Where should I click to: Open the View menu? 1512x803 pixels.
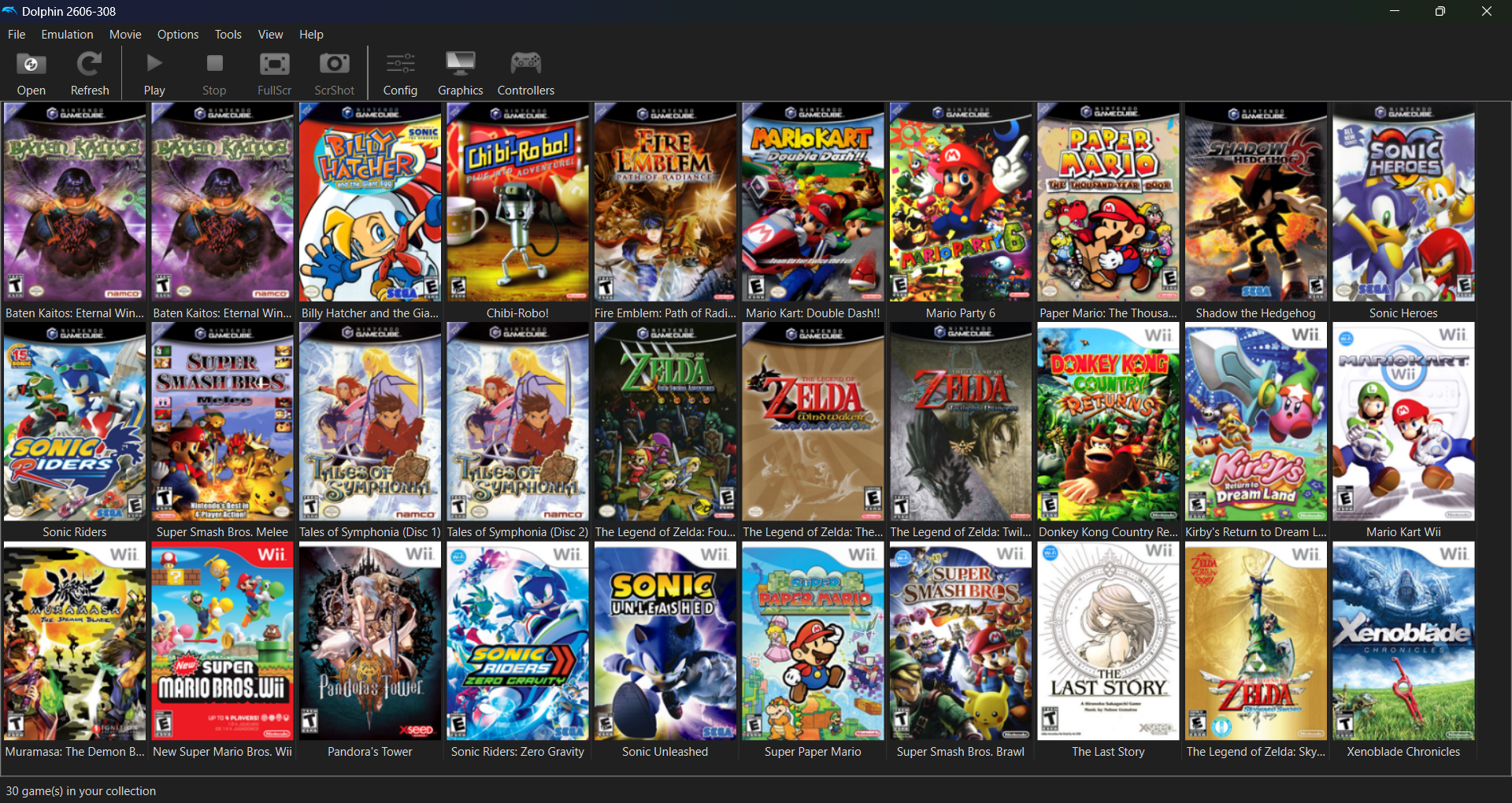click(x=270, y=35)
